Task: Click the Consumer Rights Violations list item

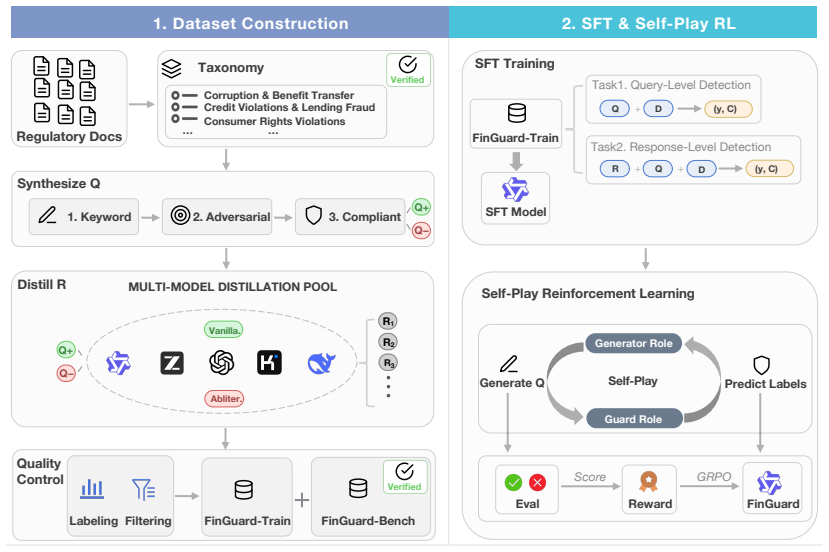Action: point(274,121)
